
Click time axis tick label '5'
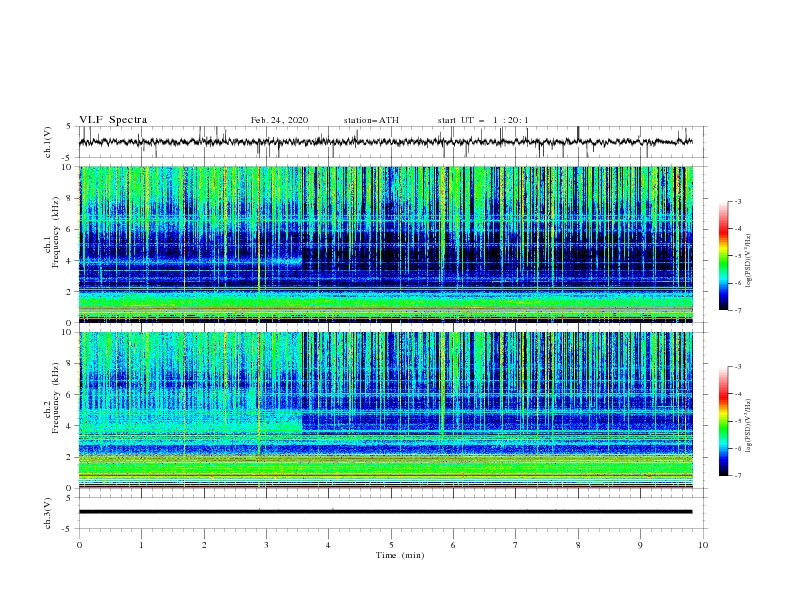point(391,545)
